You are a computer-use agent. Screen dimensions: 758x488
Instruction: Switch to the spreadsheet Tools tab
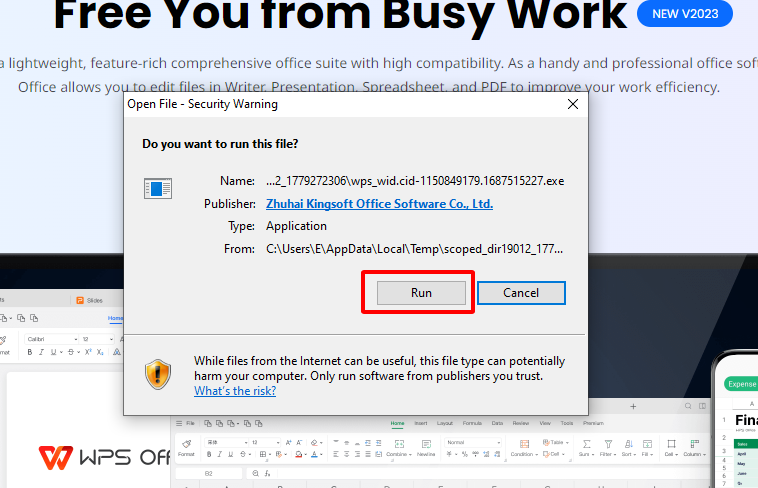tap(567, 423)
